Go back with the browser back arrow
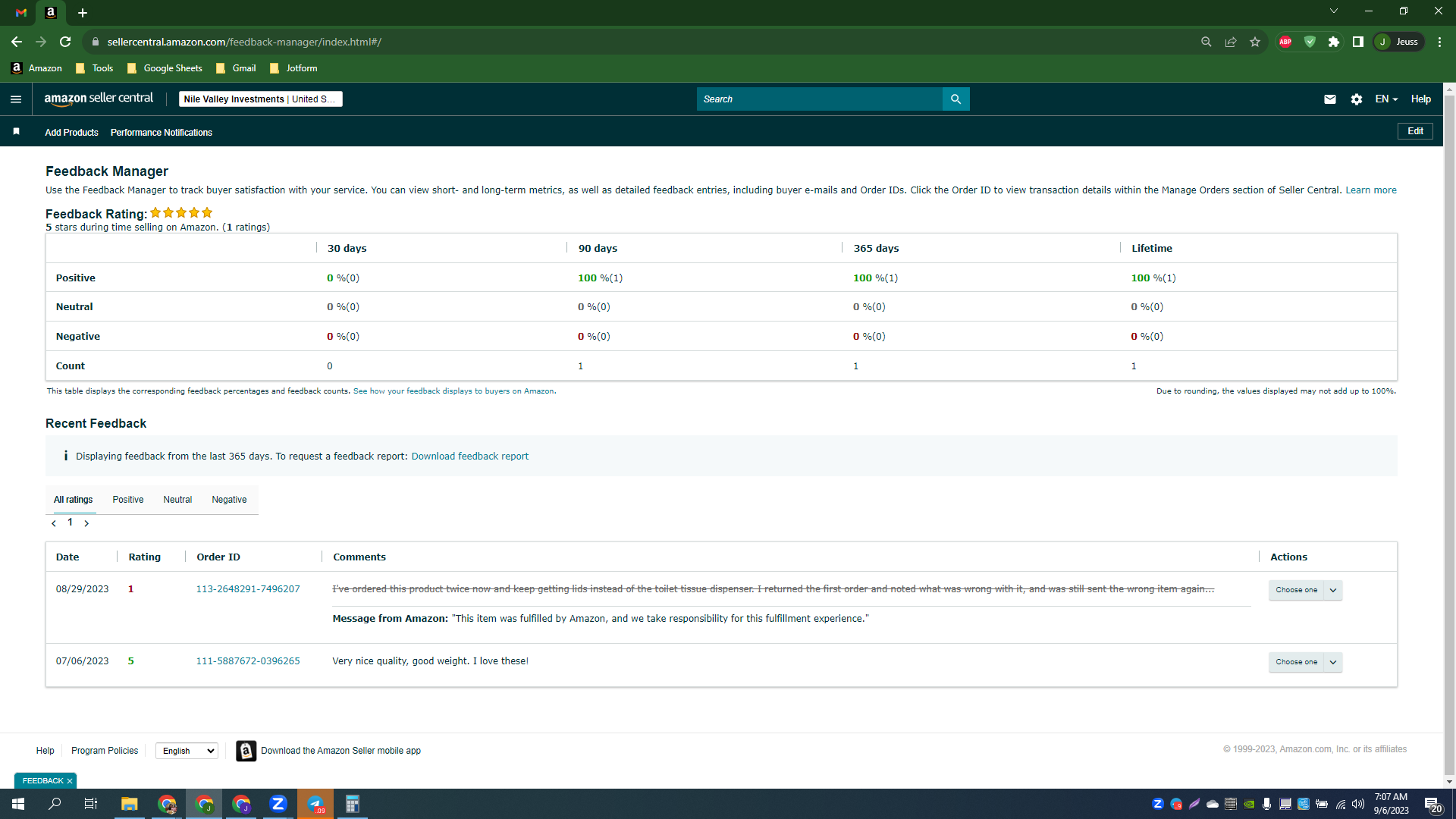This screenshot has width=1456, height=819. 17,42
